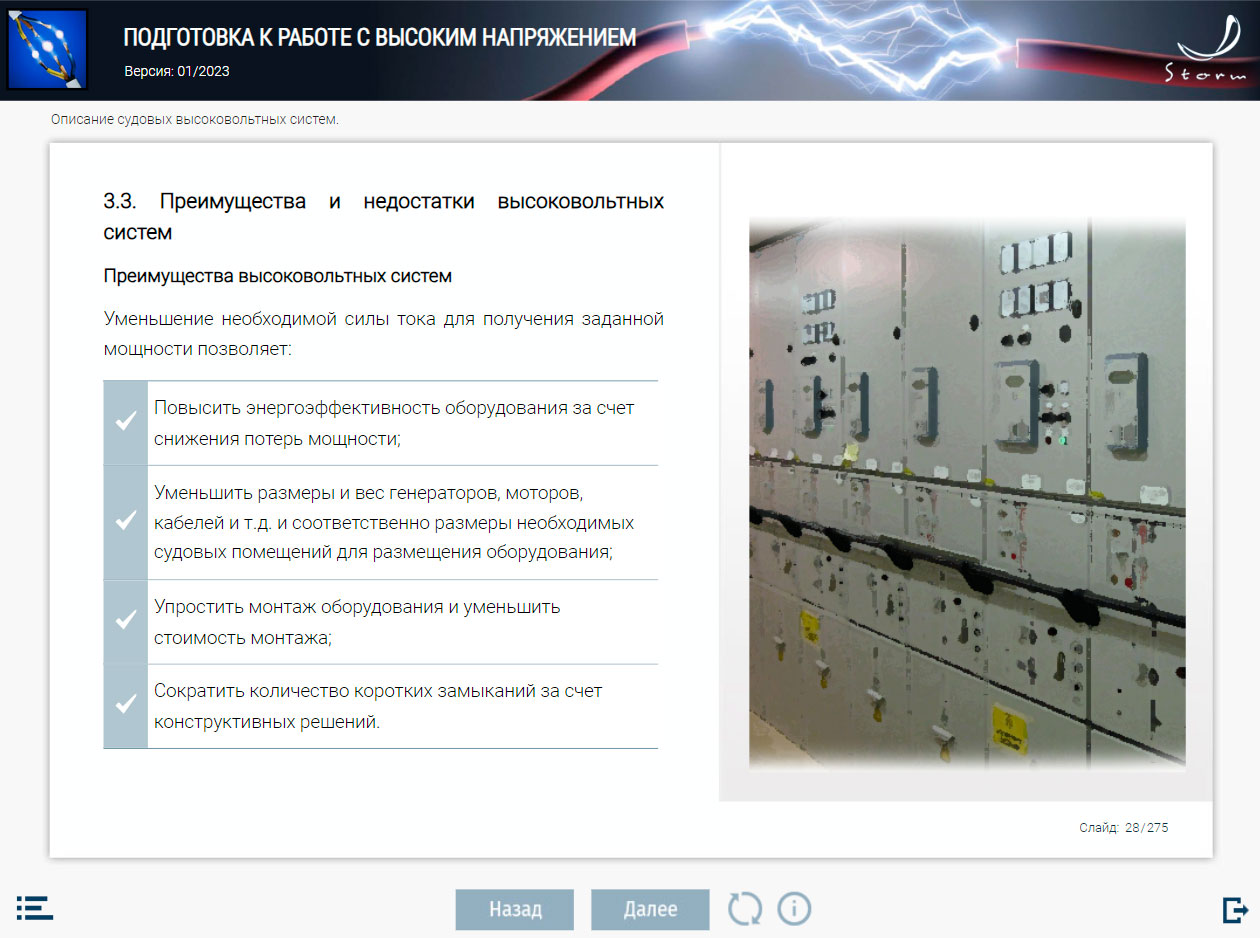1260x938 pixels.
Task: Click the slide counter 'Слайд: 28/275'
Action: tap(1123, 828)
